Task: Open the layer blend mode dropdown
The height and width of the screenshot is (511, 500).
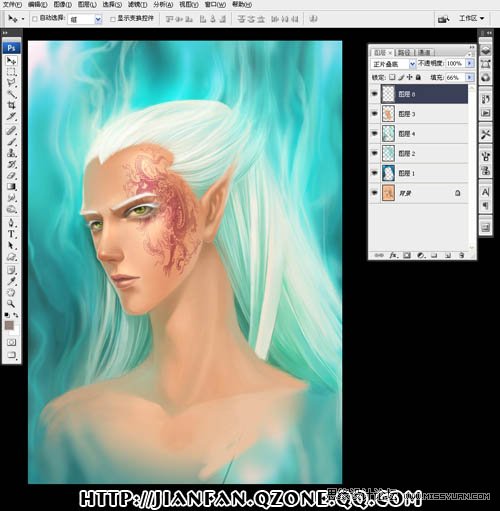Action: coord(393,64)
